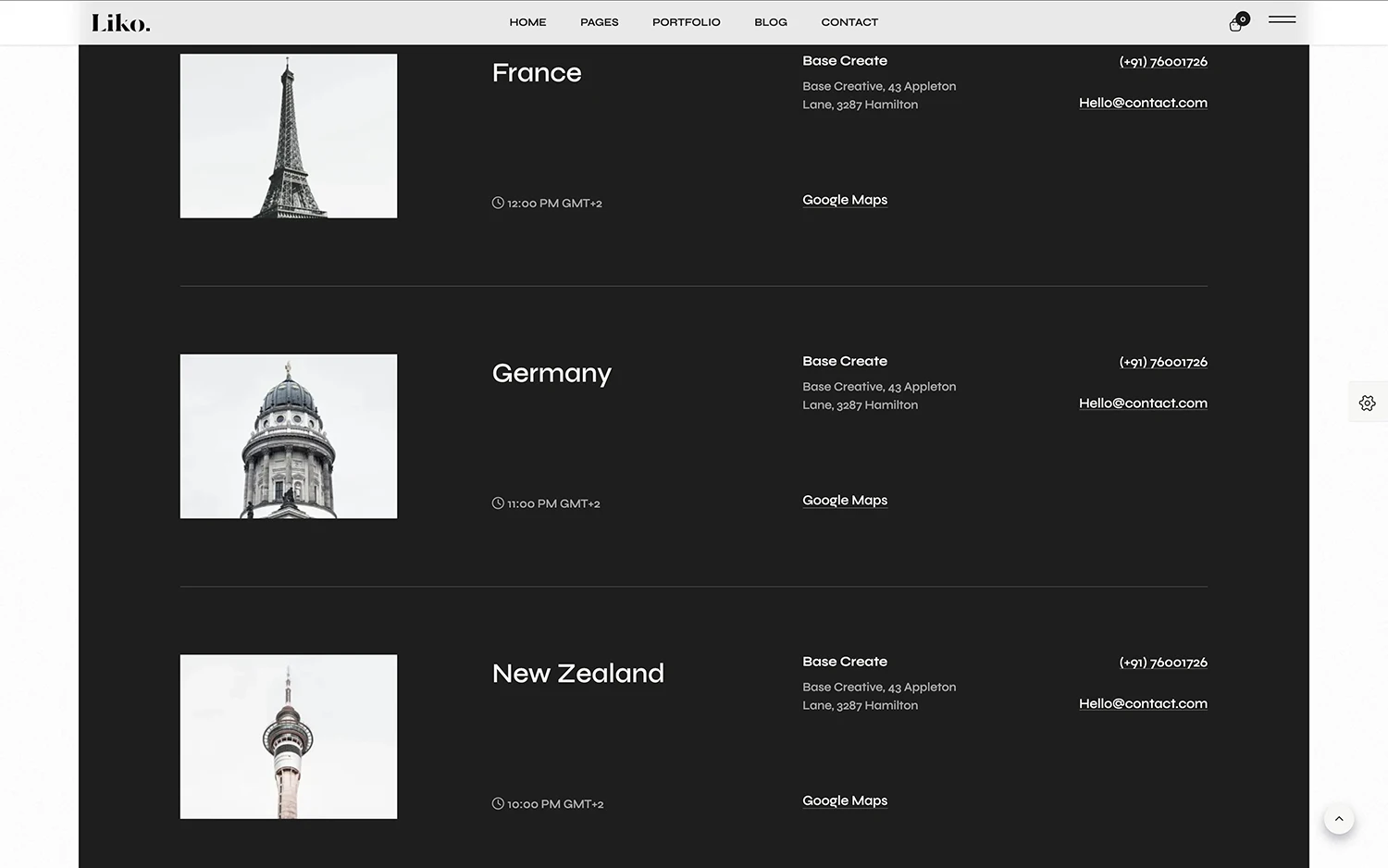The width and height of the screenshot is (1388, 868).
Task: Expand the Blog menu
Action: (770, 22)
